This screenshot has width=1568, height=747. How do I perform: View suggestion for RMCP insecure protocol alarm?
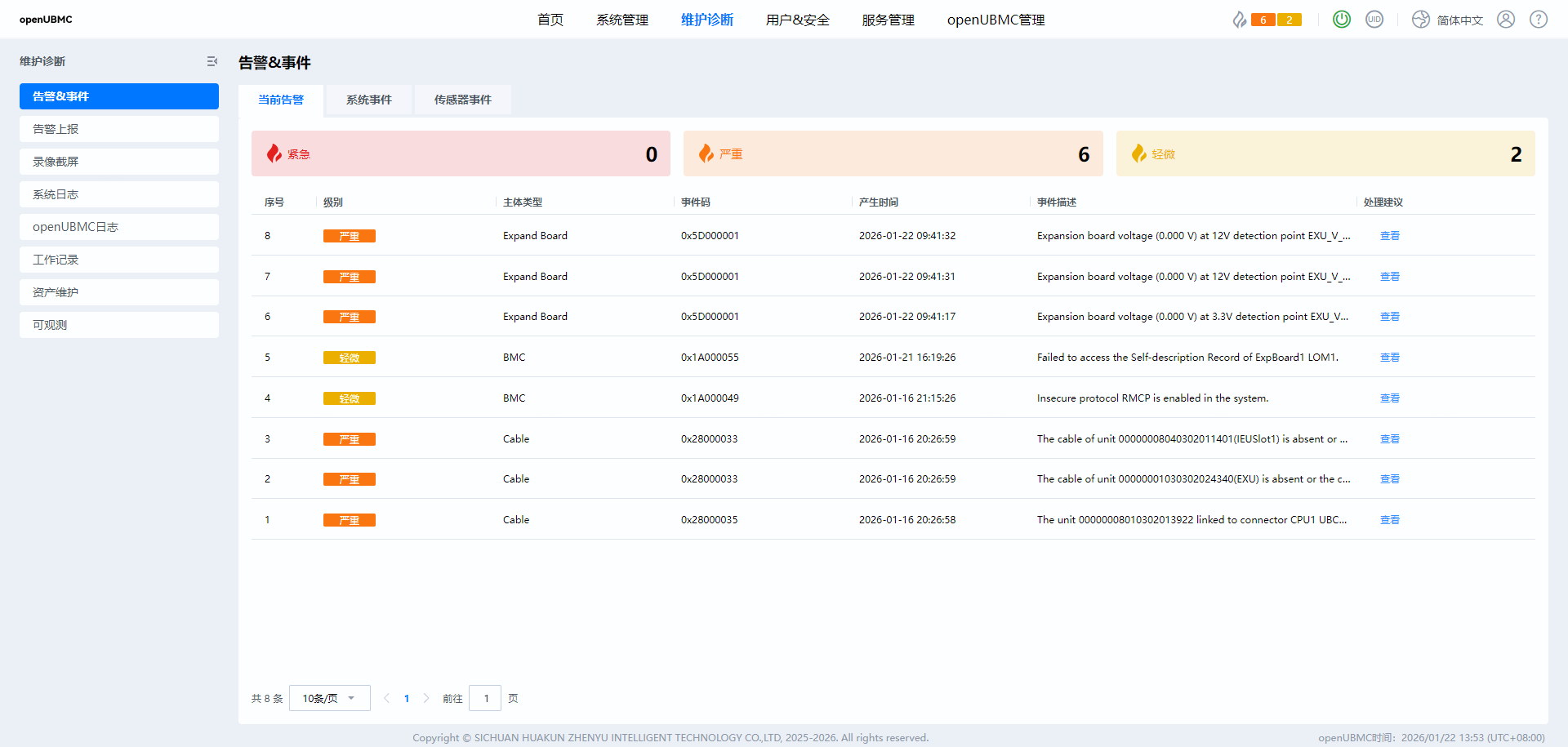click(x=1389, y=398)
